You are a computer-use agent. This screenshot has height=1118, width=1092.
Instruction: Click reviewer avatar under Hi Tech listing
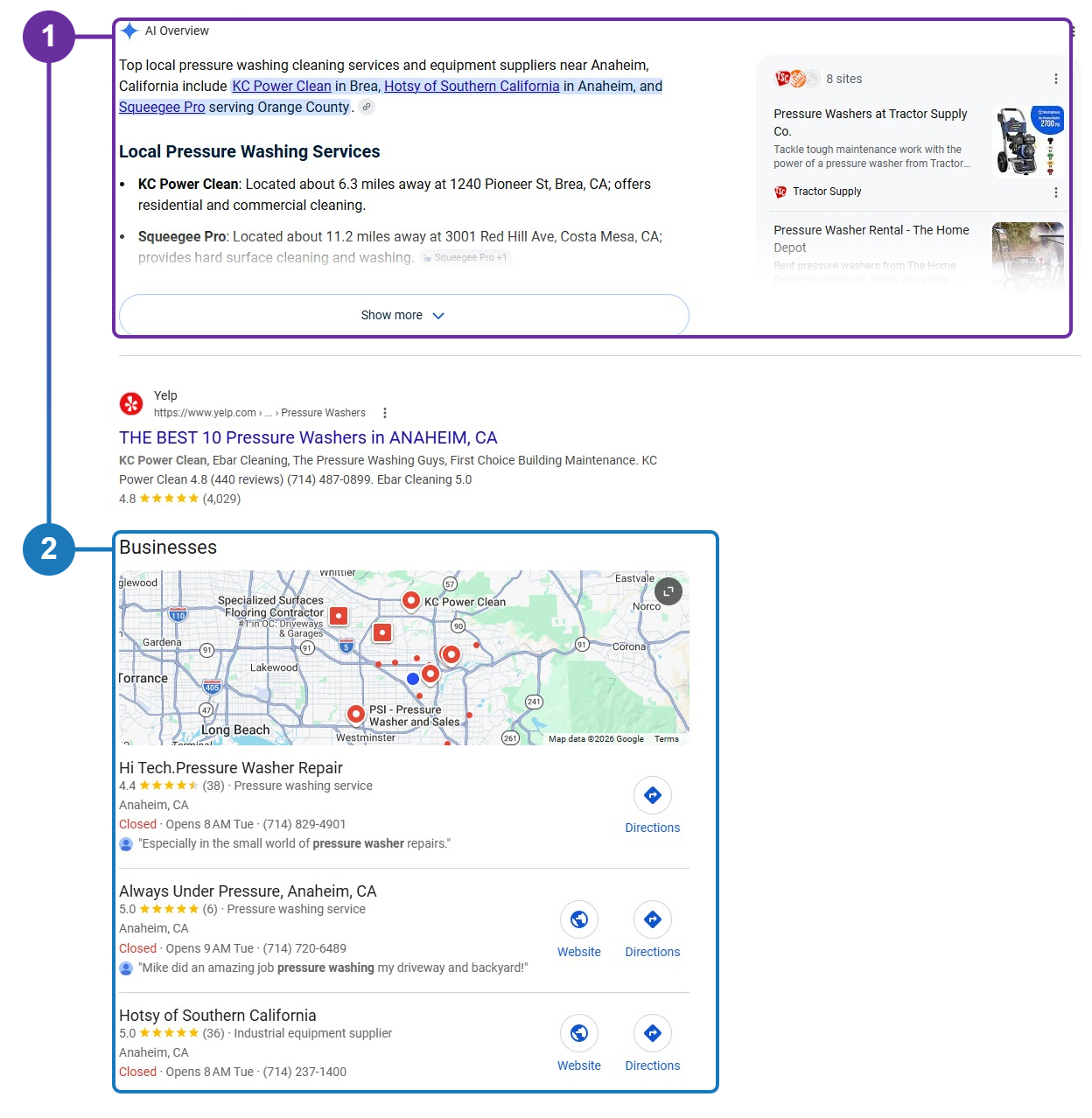click(126, 844)
